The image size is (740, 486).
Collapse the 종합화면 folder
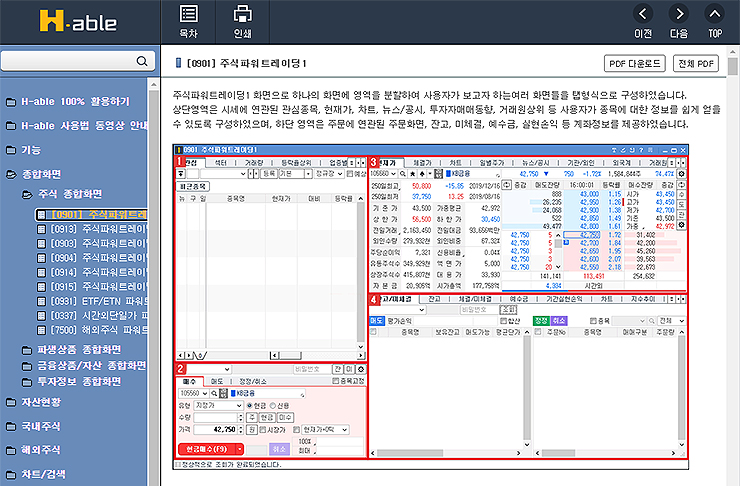point(11,175)
